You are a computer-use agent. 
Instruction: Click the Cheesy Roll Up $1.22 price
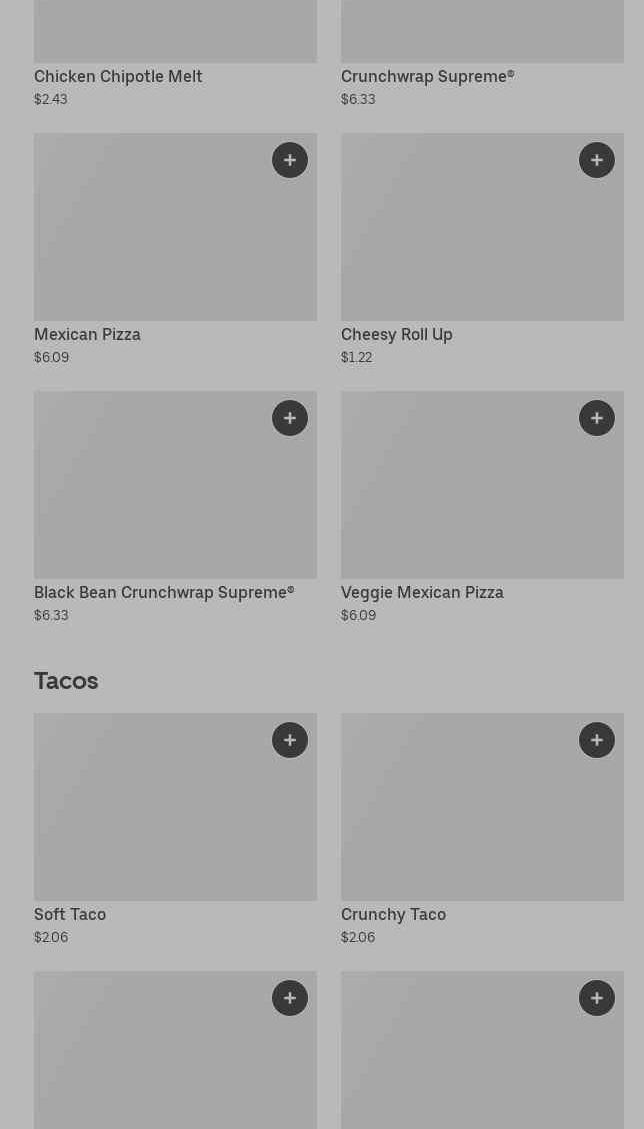356,357
